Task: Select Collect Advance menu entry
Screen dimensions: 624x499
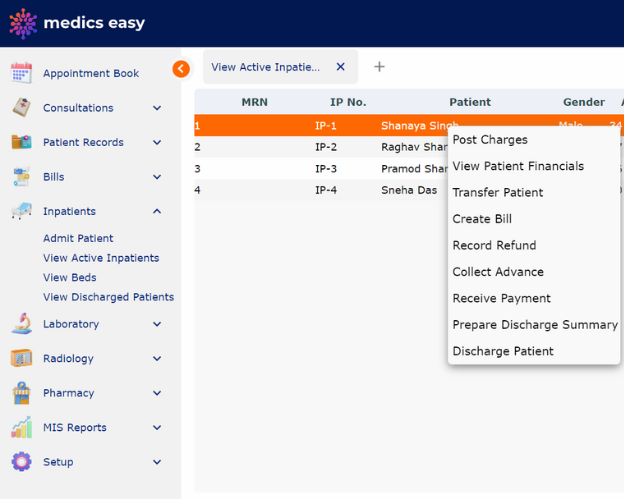Action: (498, 272)
